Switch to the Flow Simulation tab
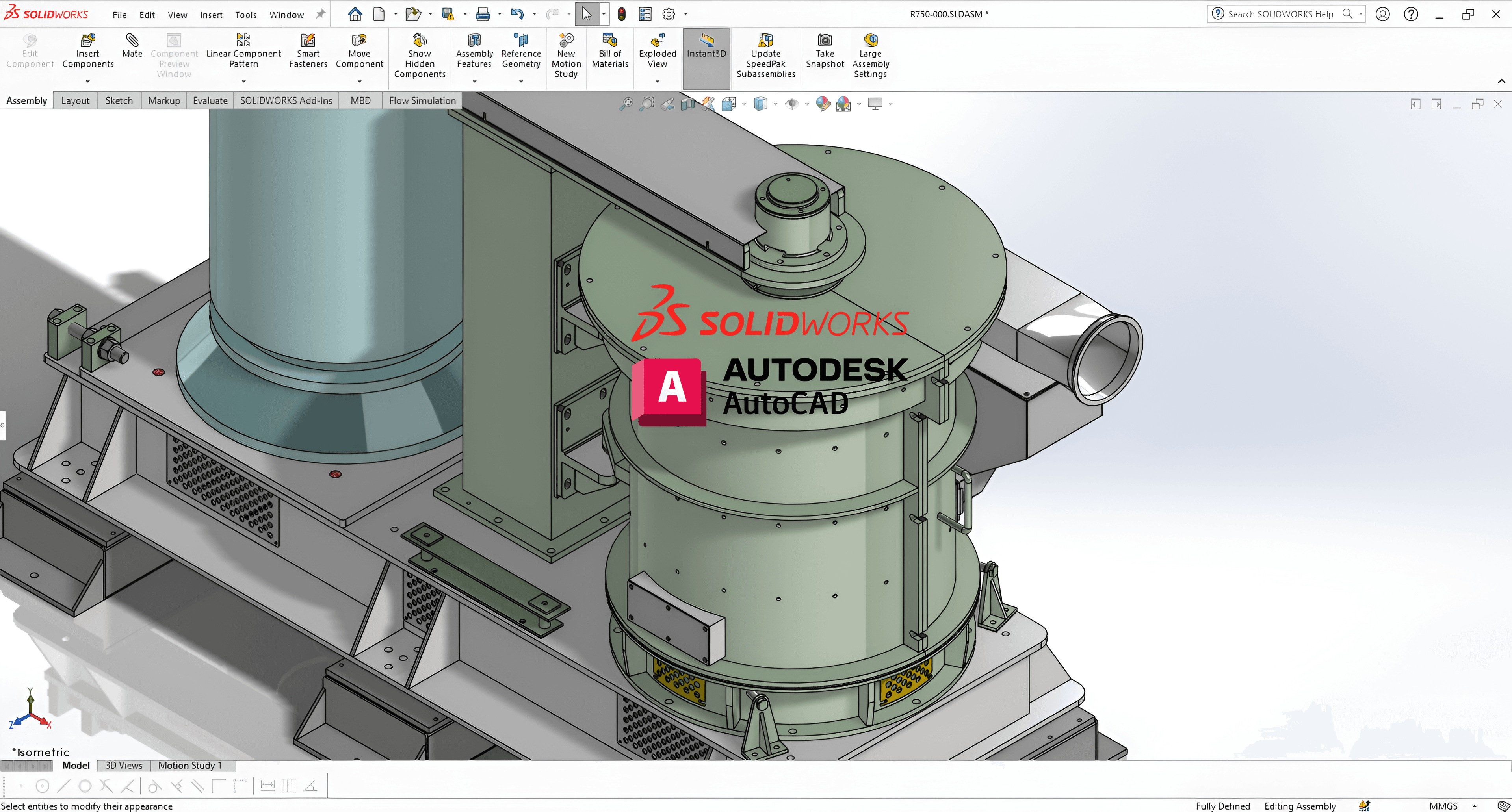Image resolution: width=1512 pixels, height=812 pixels. 422,100
